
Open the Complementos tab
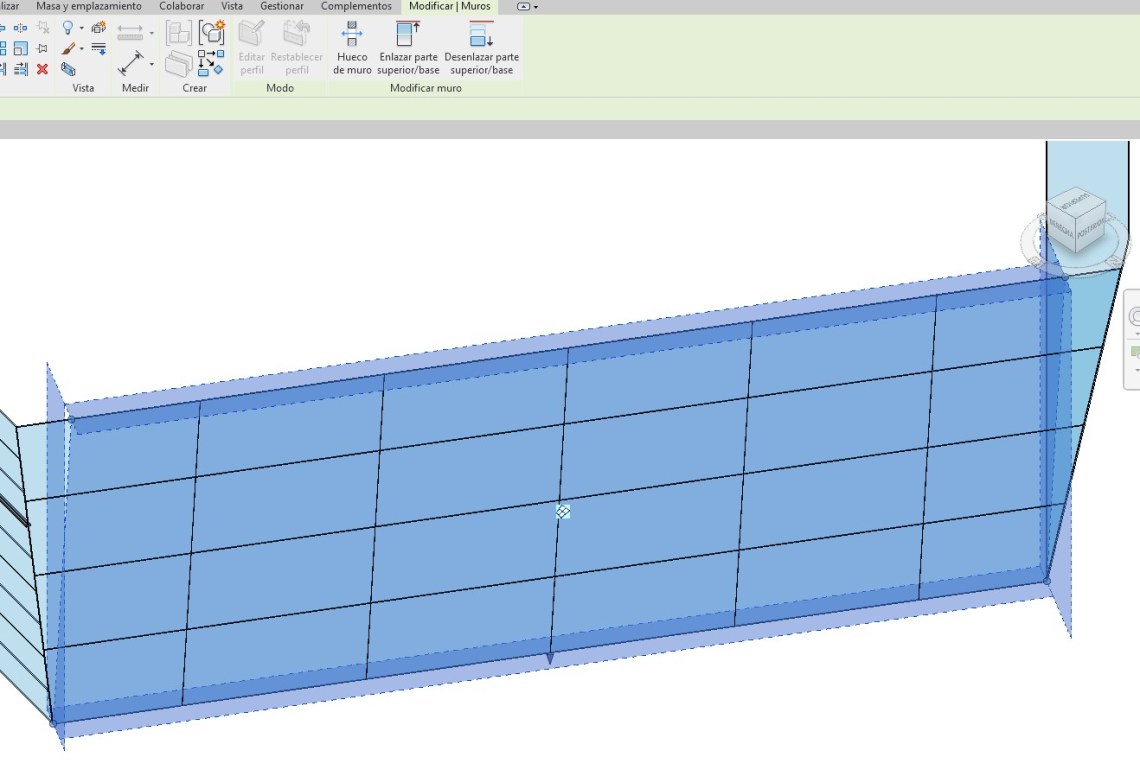[356, 7]
